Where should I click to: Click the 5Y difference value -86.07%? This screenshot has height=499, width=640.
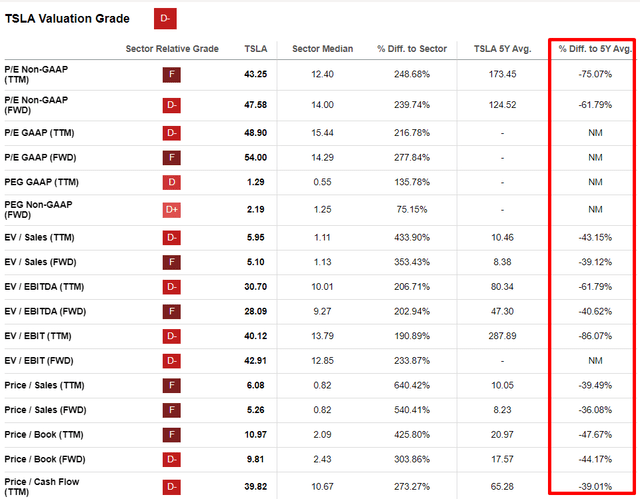coord(595,336)
